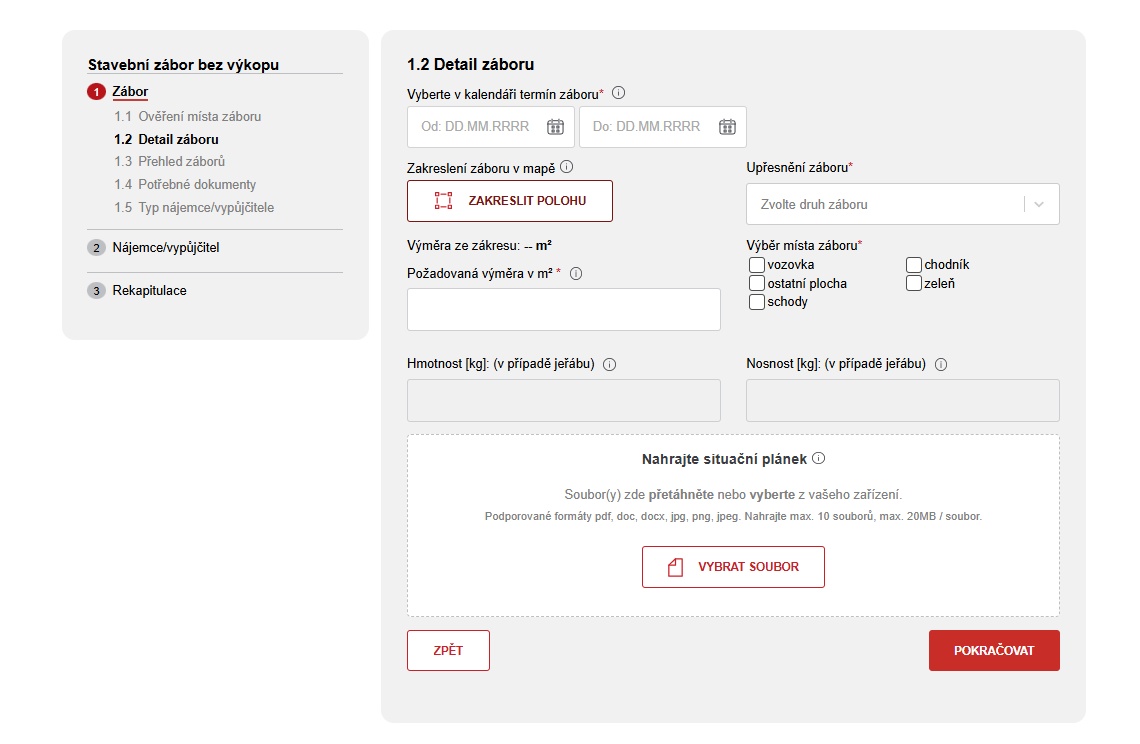
Task: Click the Požadovaná výměra v m² input field
Action: pyautogui.click(x=563, y=310)
